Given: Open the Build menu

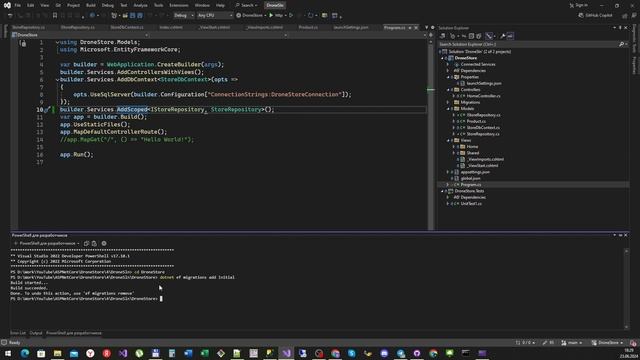Looking at the screenshot, I should pos(91,5).
